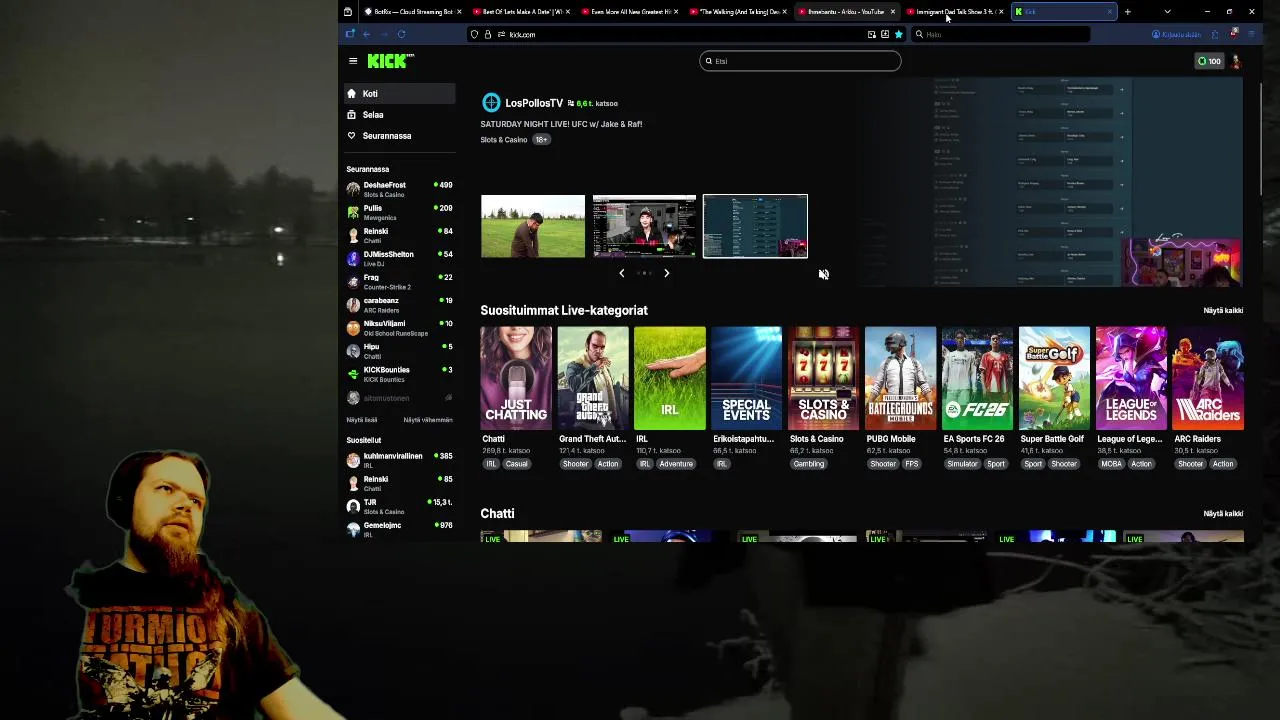The height and width of the screenshot is (720, 1280).
Task: Click Casual tag under Chatti
Action: tap(516, 464)
